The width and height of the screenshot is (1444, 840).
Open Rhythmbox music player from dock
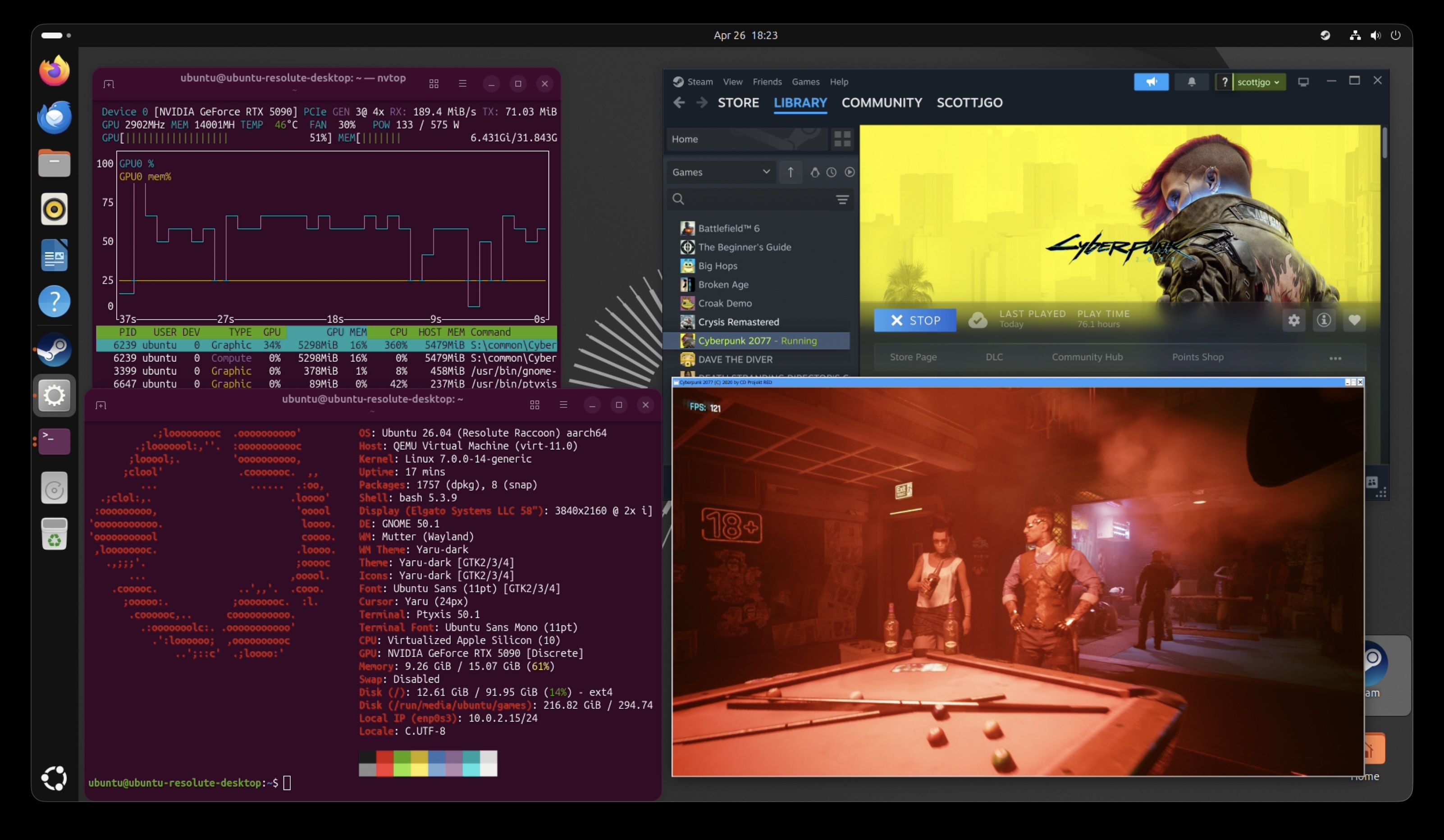[x=55, y=209]
